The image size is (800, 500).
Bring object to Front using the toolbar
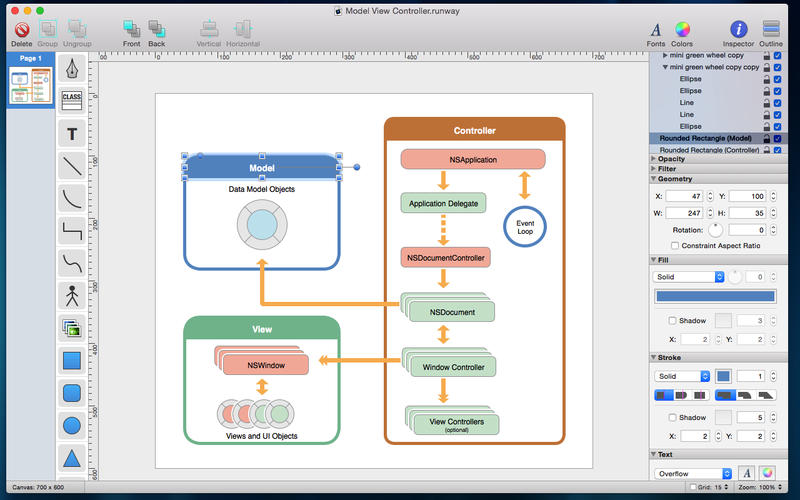(x=132, y=34)
